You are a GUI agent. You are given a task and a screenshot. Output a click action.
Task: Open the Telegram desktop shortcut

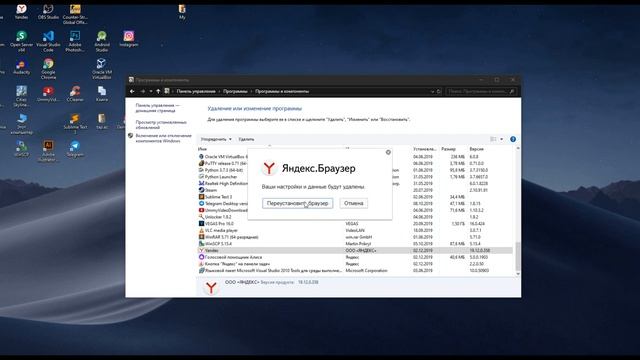pyautogui.click(x=75, y=149)
